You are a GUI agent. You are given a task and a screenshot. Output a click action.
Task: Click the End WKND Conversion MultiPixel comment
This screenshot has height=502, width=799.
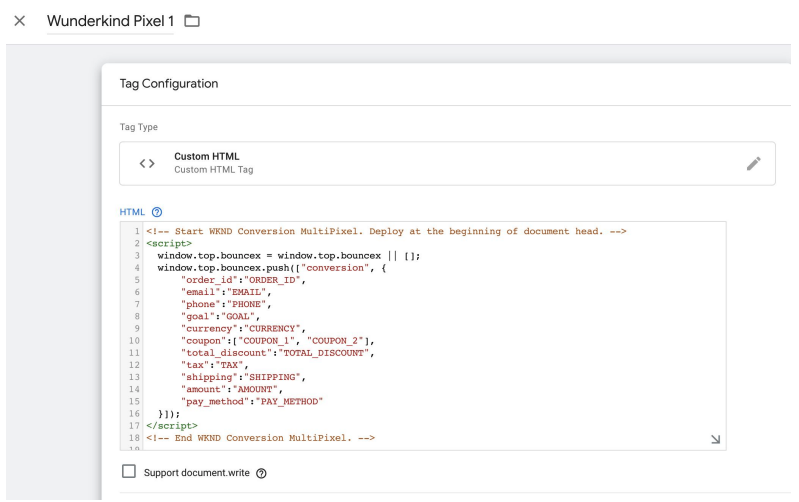click(260, 438)
